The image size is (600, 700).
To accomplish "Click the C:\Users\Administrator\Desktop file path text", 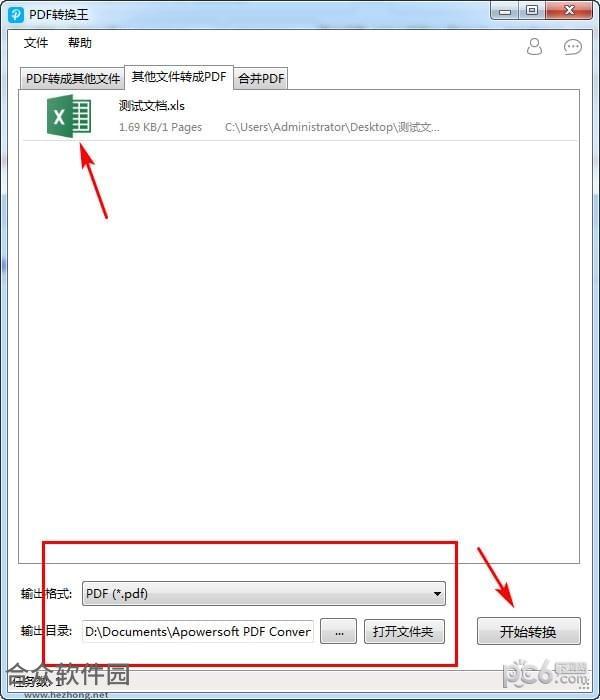I will point(332,127).
